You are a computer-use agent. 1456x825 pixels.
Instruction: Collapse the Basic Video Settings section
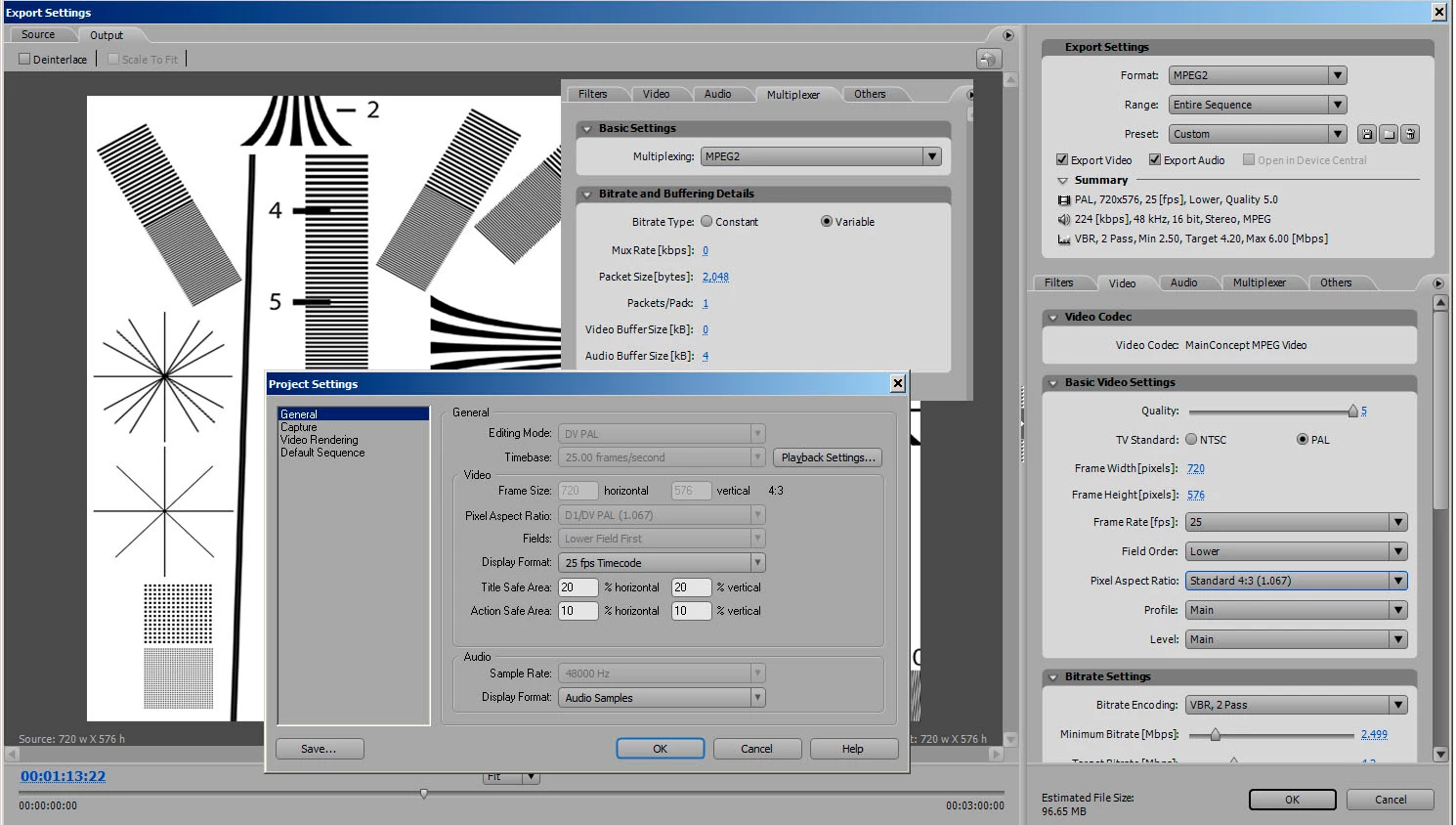pyautogui.click(x=1052, y=383)
